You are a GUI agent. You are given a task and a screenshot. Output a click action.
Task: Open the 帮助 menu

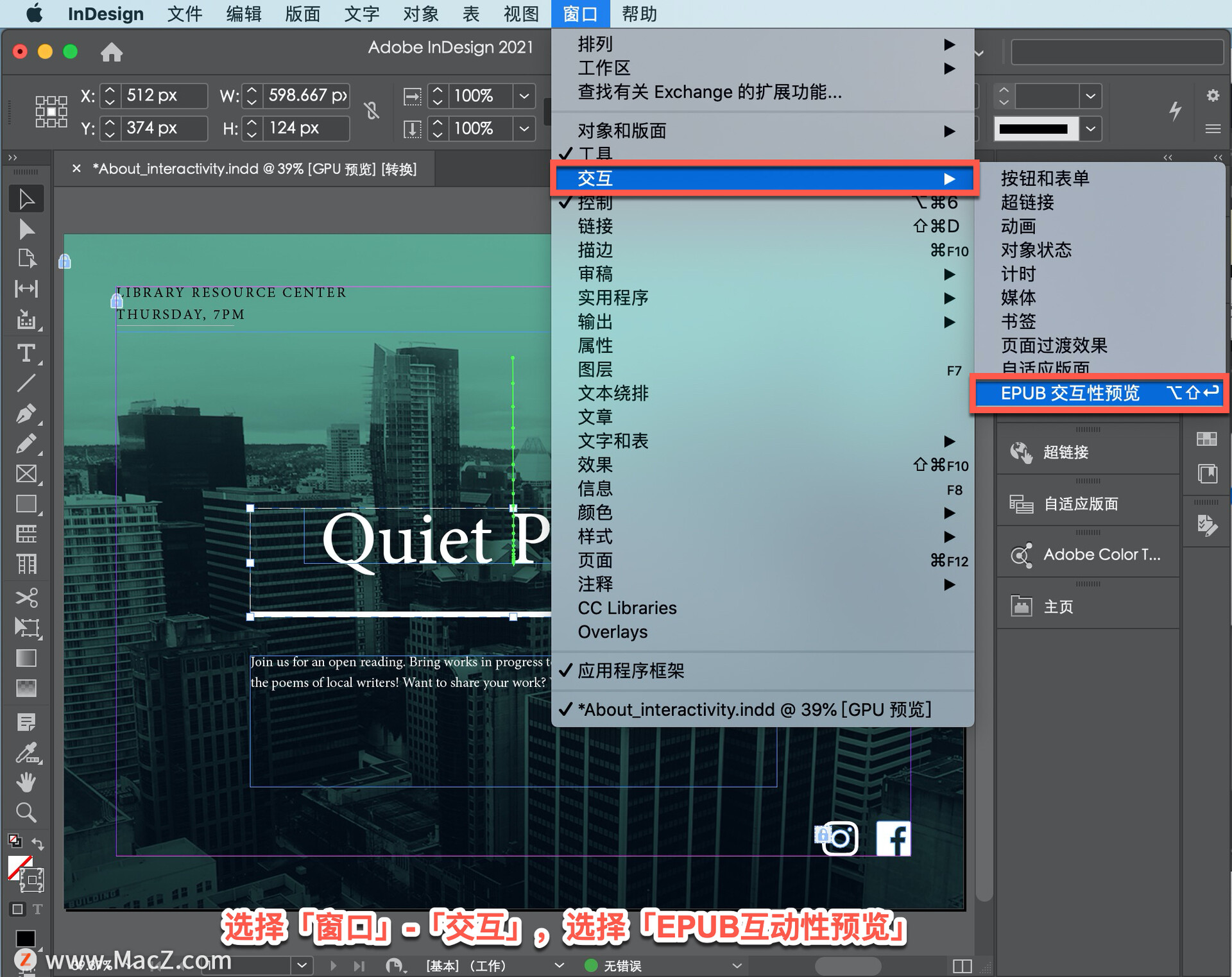pyautogui.click(x=638, y=13)
